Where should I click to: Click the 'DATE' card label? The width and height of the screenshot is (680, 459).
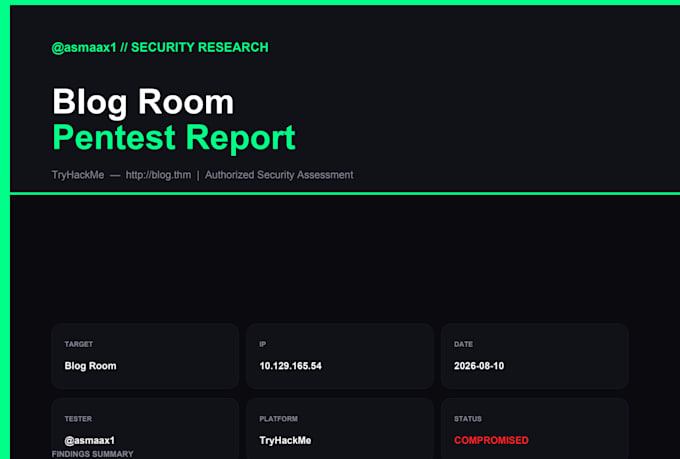pos(463,344)
